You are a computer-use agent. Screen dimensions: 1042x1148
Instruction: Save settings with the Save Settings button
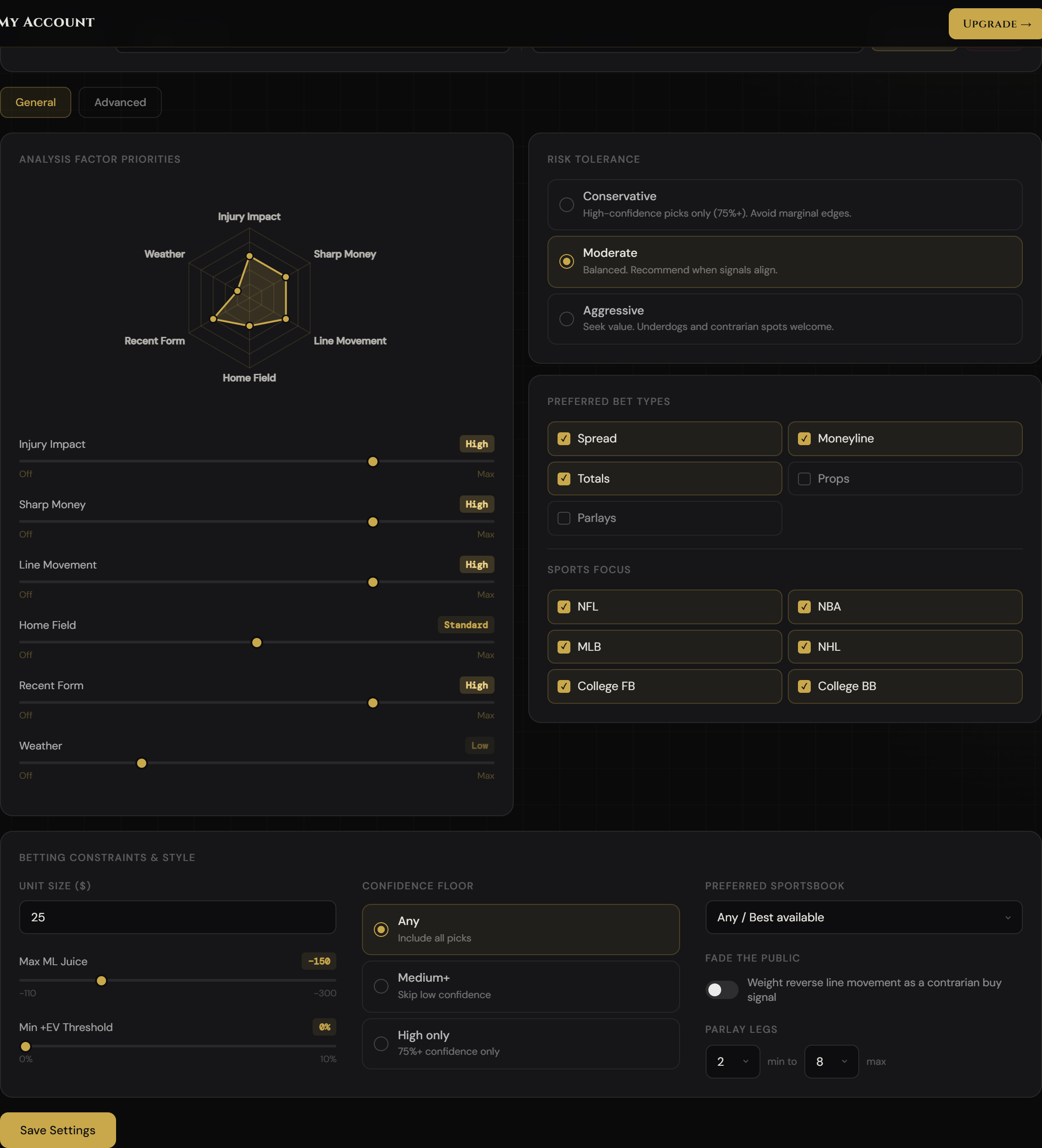[58, 1130]
